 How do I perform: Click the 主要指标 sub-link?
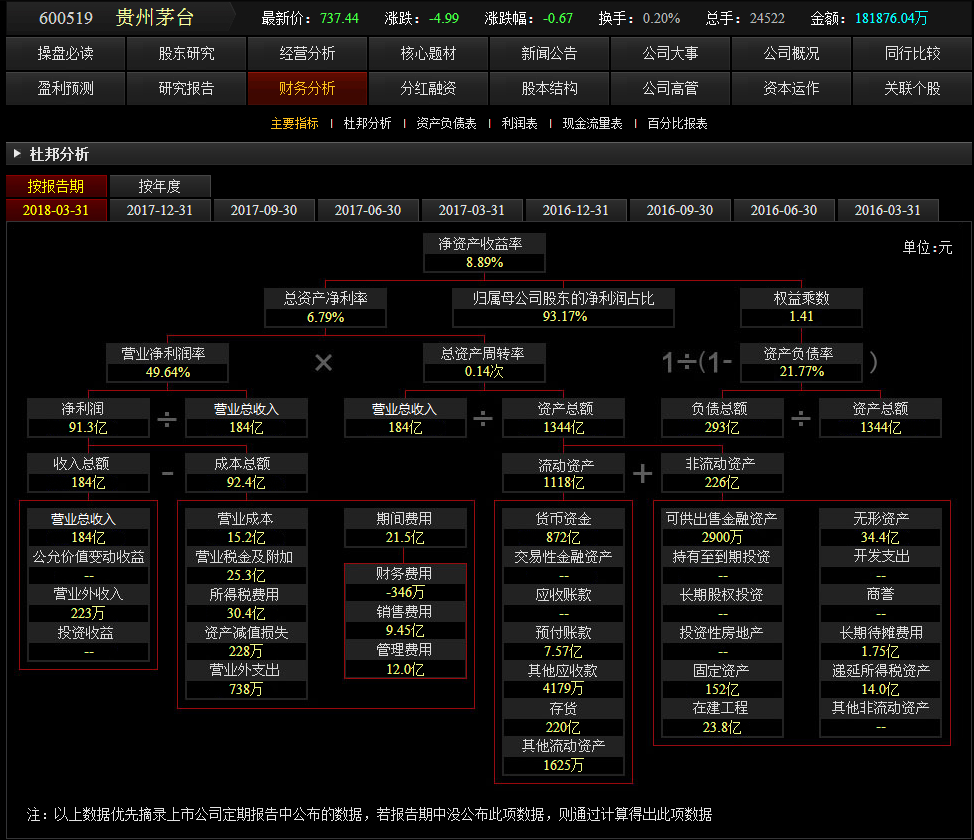[x=294, y=124]
